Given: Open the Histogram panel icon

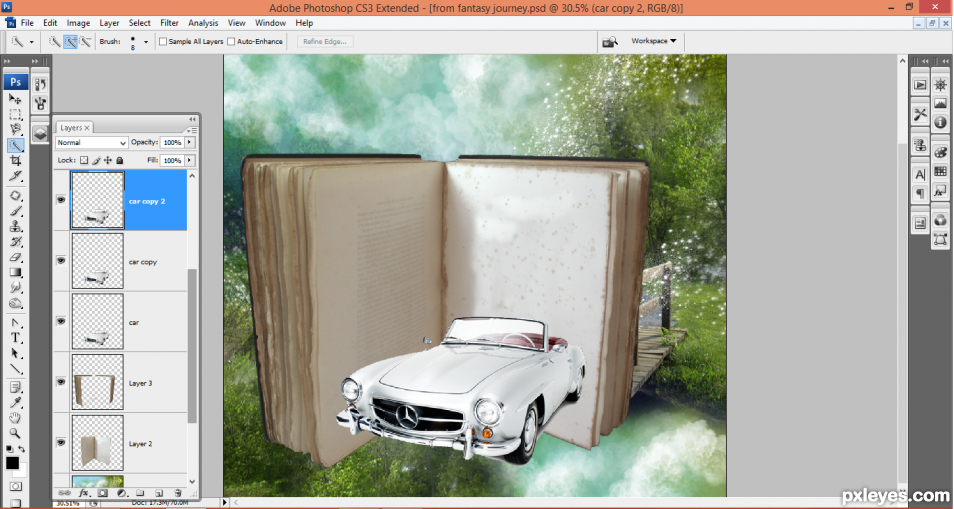Looking at the screenshot, I should click(x=940, y=103).
